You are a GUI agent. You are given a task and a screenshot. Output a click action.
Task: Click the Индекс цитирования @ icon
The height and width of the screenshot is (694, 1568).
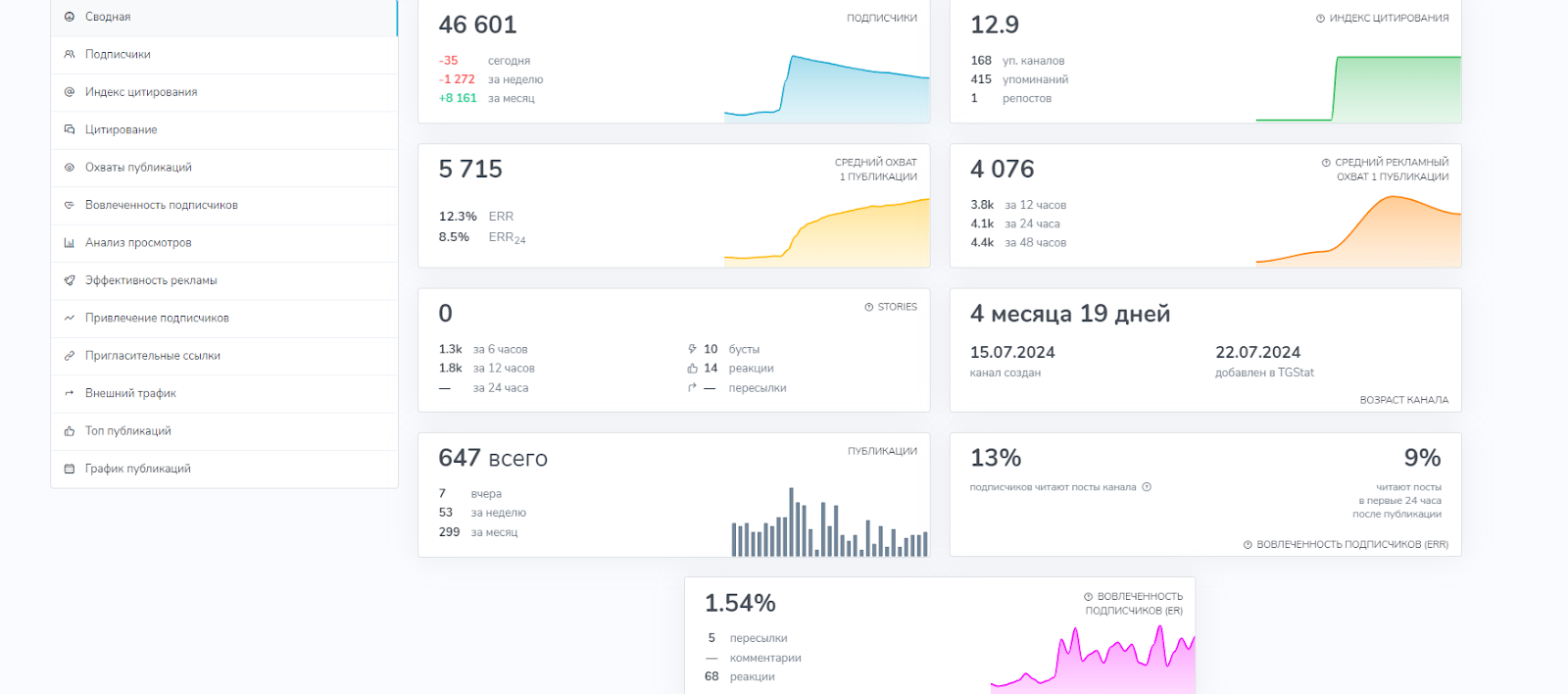(x=70, y=92)
